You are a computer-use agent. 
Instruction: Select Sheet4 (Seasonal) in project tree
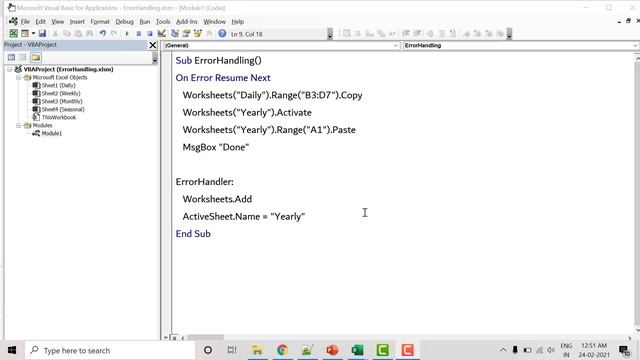point(63,109)
